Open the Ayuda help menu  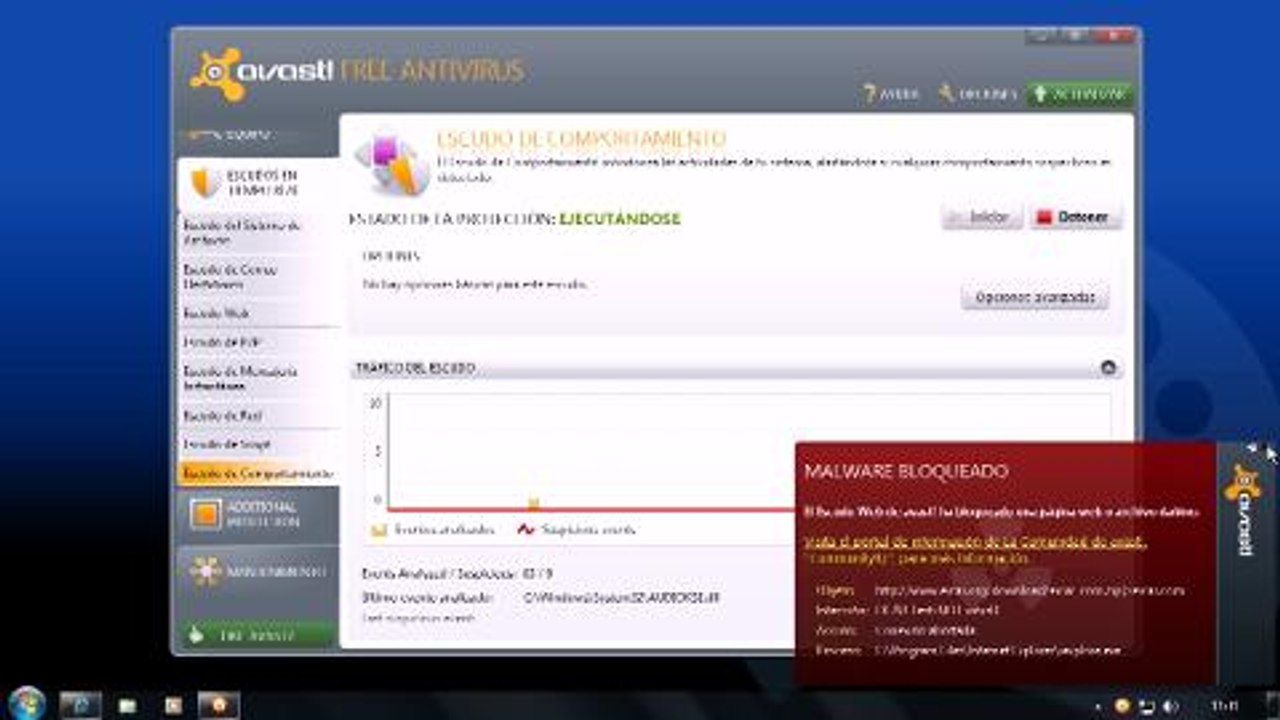(x=891, y=94)
